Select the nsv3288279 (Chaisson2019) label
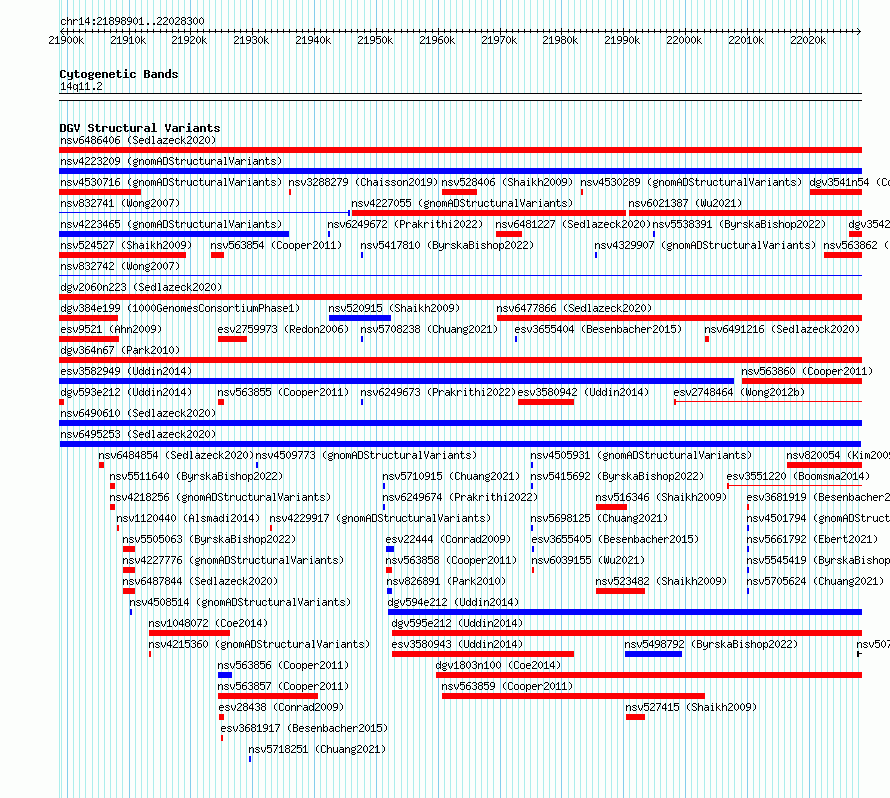 click(363, 182)
